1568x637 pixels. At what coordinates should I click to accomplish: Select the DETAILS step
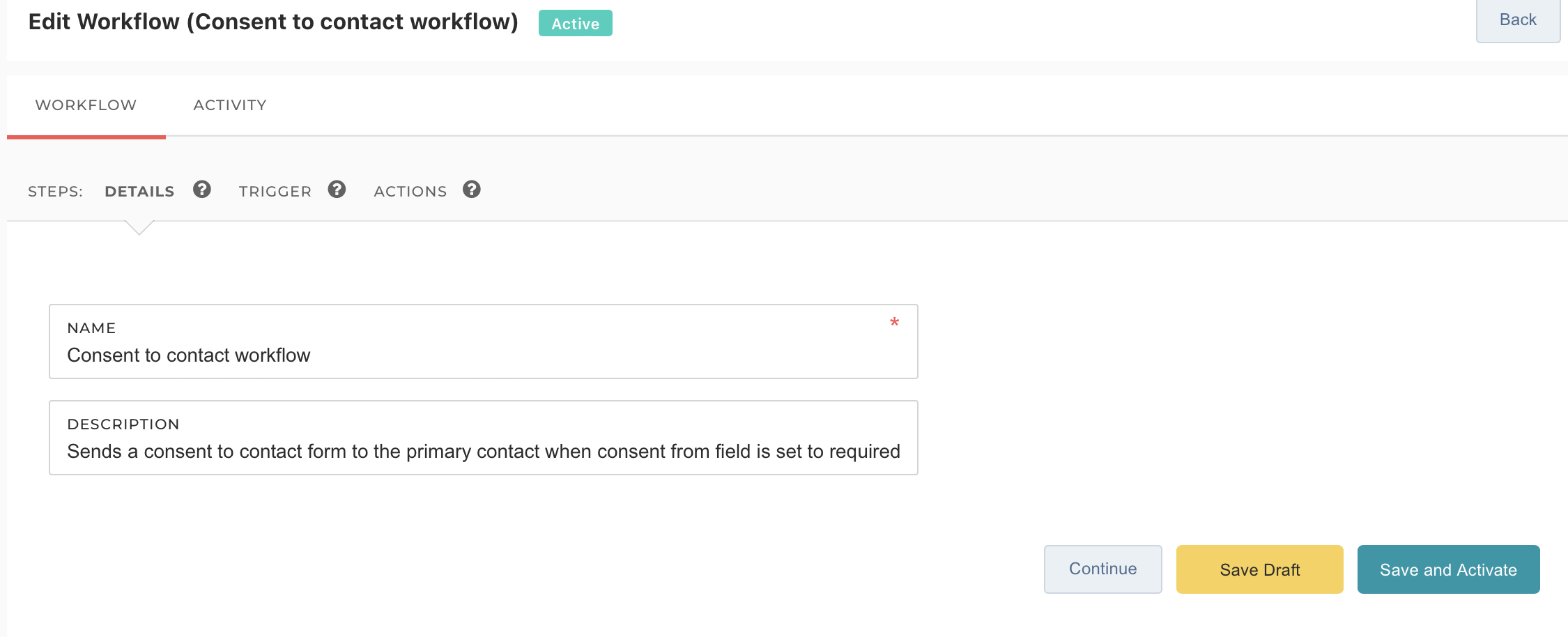(x=139, y=192)
